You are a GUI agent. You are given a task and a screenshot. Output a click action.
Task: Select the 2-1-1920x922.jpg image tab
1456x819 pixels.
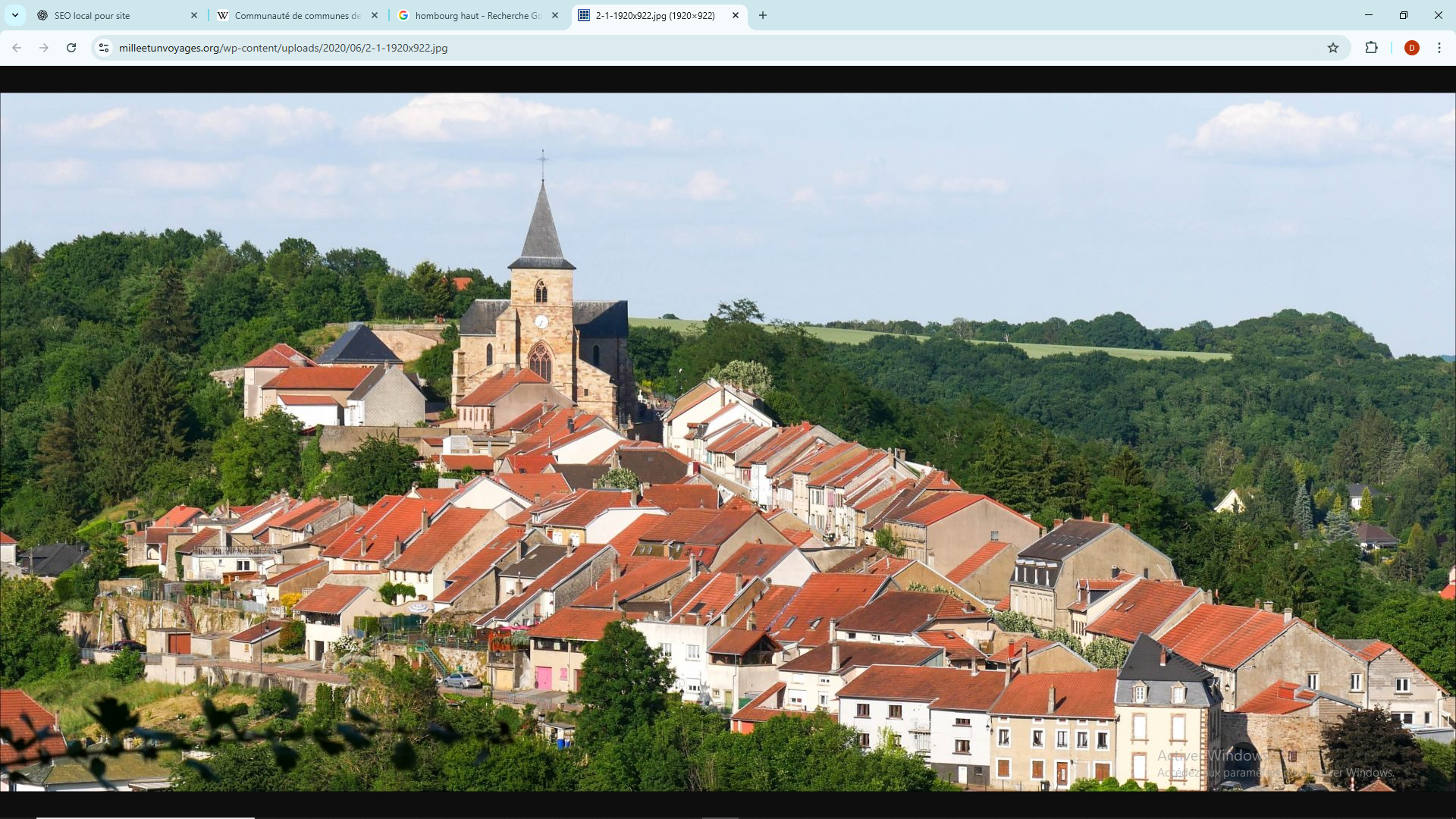(658, 15)
